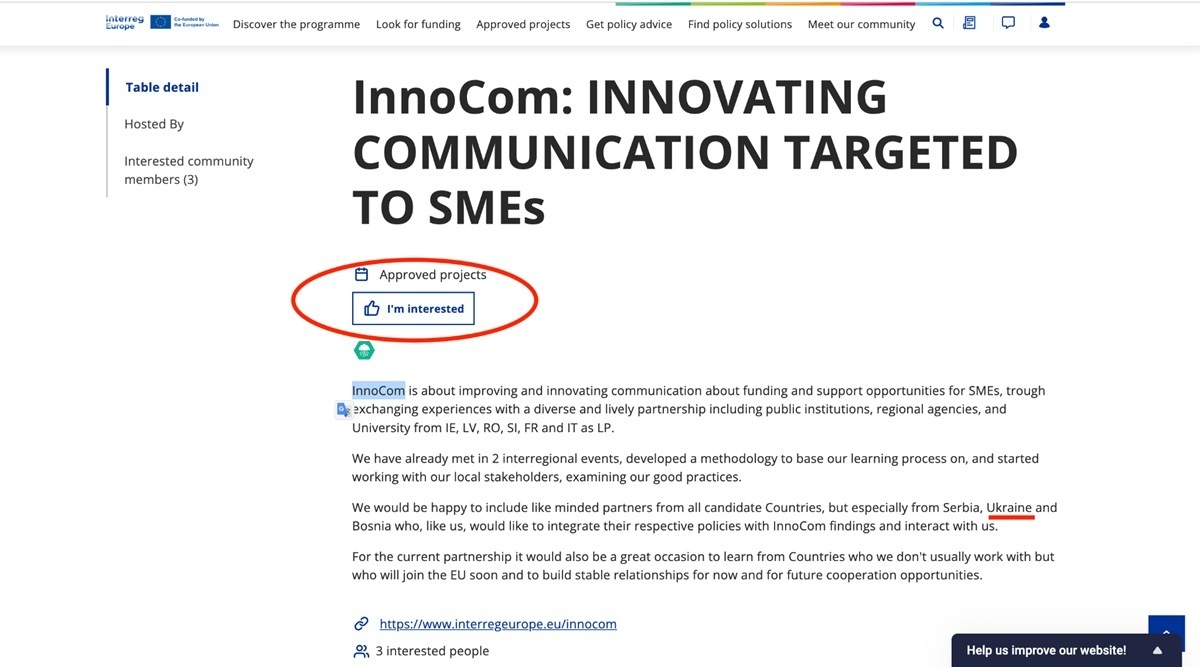Open the search magnifier icon in header
1200x667 pixels.
pos(938,23)
